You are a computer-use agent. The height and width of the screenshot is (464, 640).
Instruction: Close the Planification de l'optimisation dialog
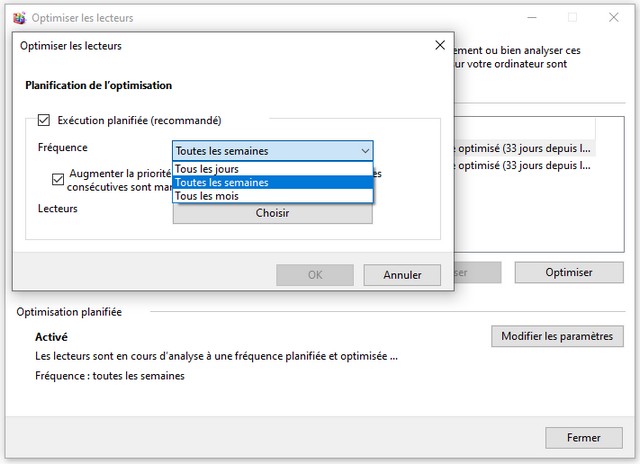coord(440,45)
